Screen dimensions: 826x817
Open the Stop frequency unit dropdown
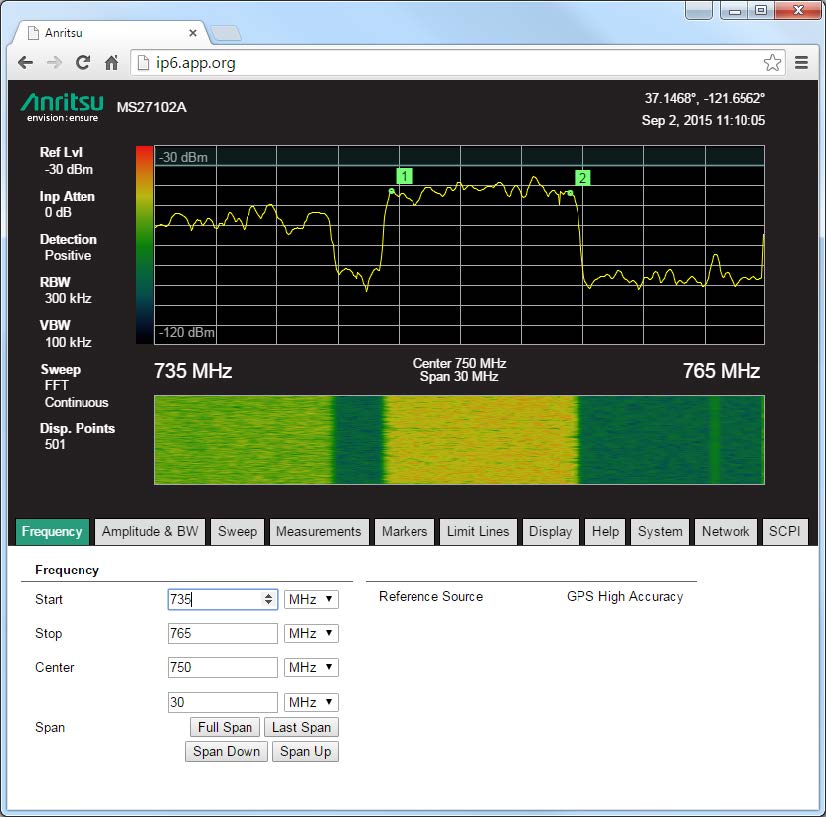[x=311, y=634]
